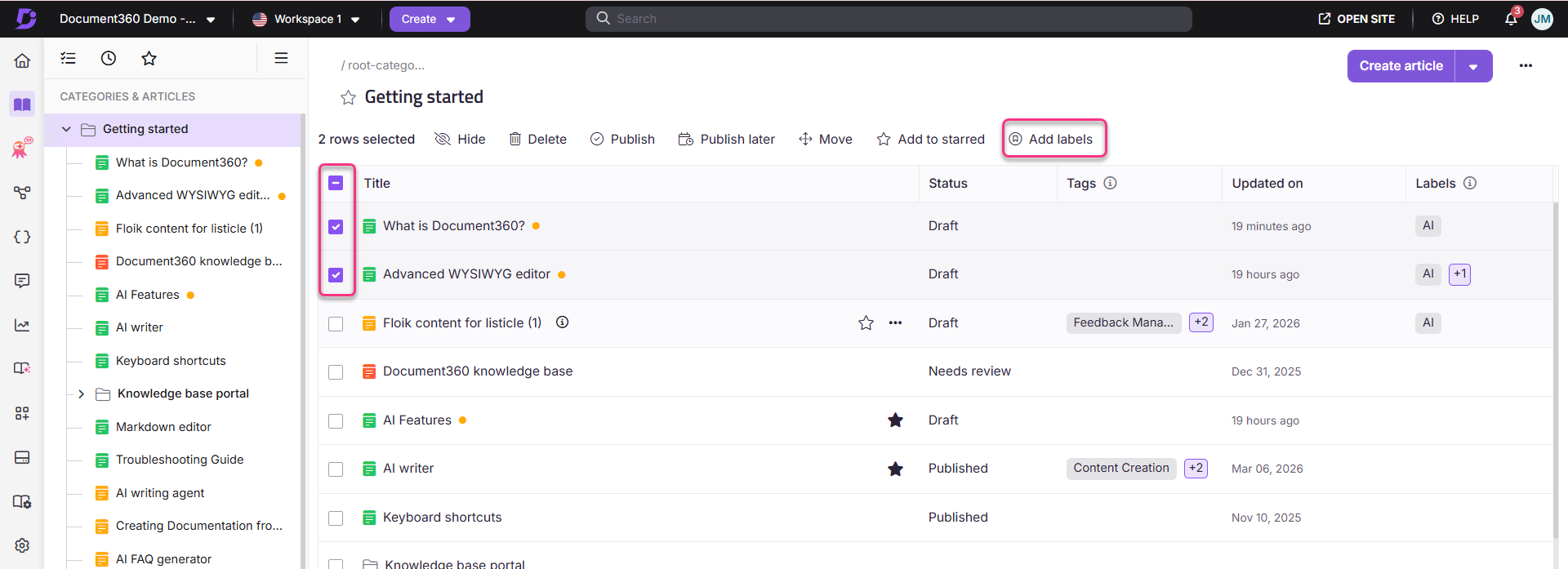Uncheck the What is Document360? row

[336, 226]
